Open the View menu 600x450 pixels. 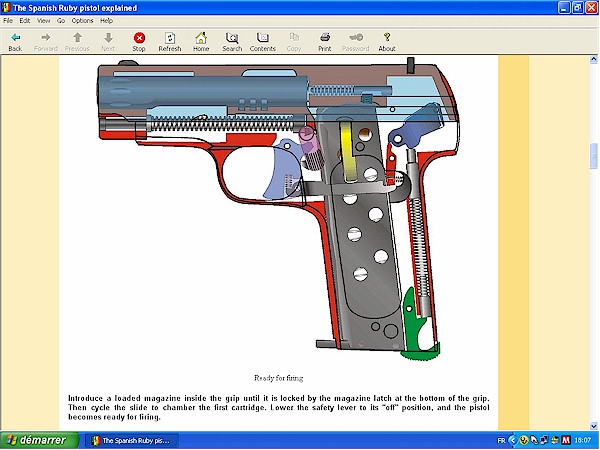[x=44, y=21]
